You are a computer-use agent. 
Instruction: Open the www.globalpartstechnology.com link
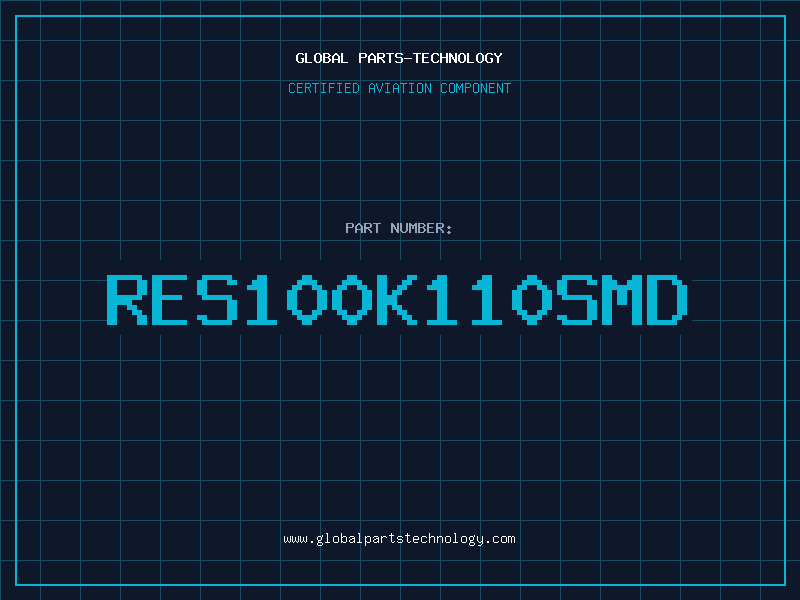click(399, 539)
